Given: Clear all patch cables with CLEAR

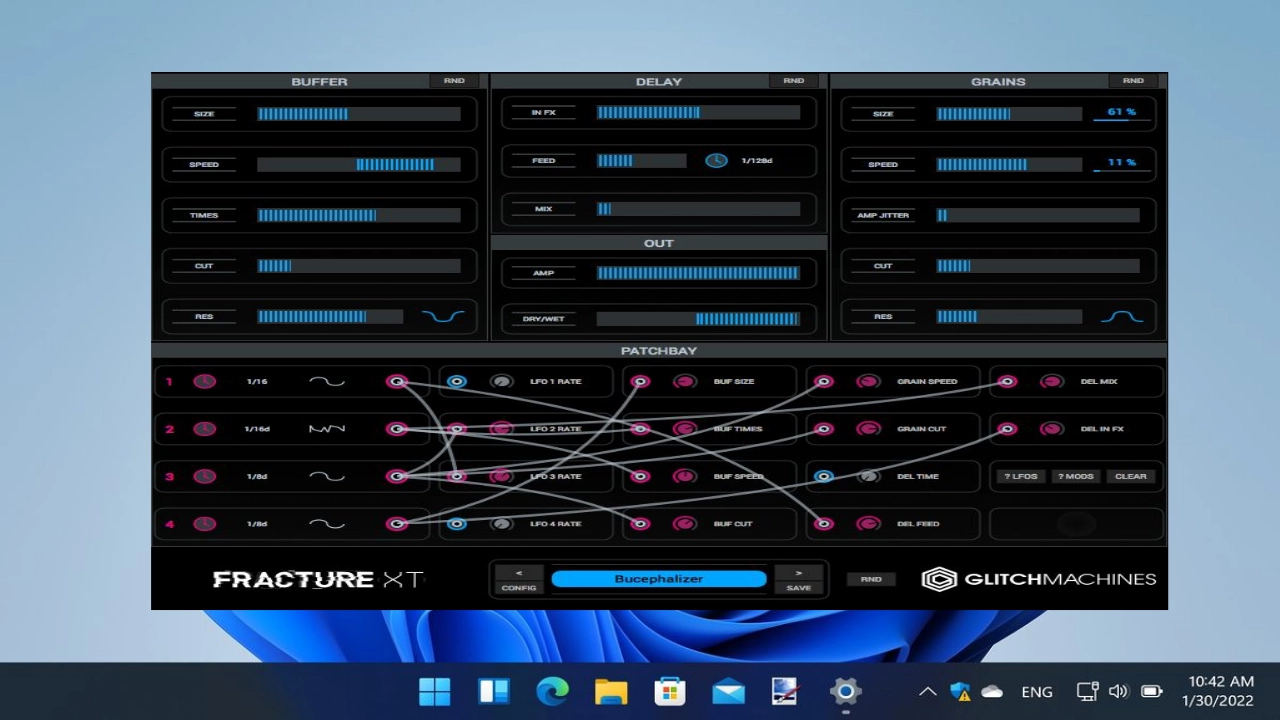Looking at the screenshot, I should (x=1131, y=476).
